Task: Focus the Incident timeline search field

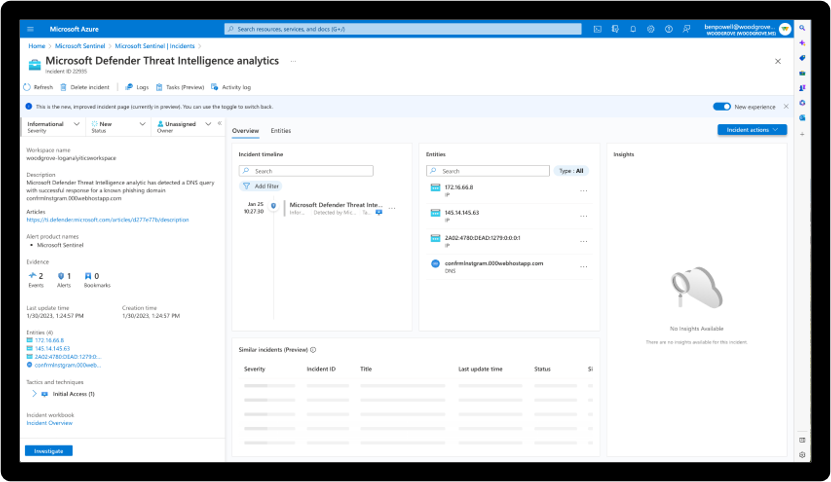Action: click(x=306, y=171)
